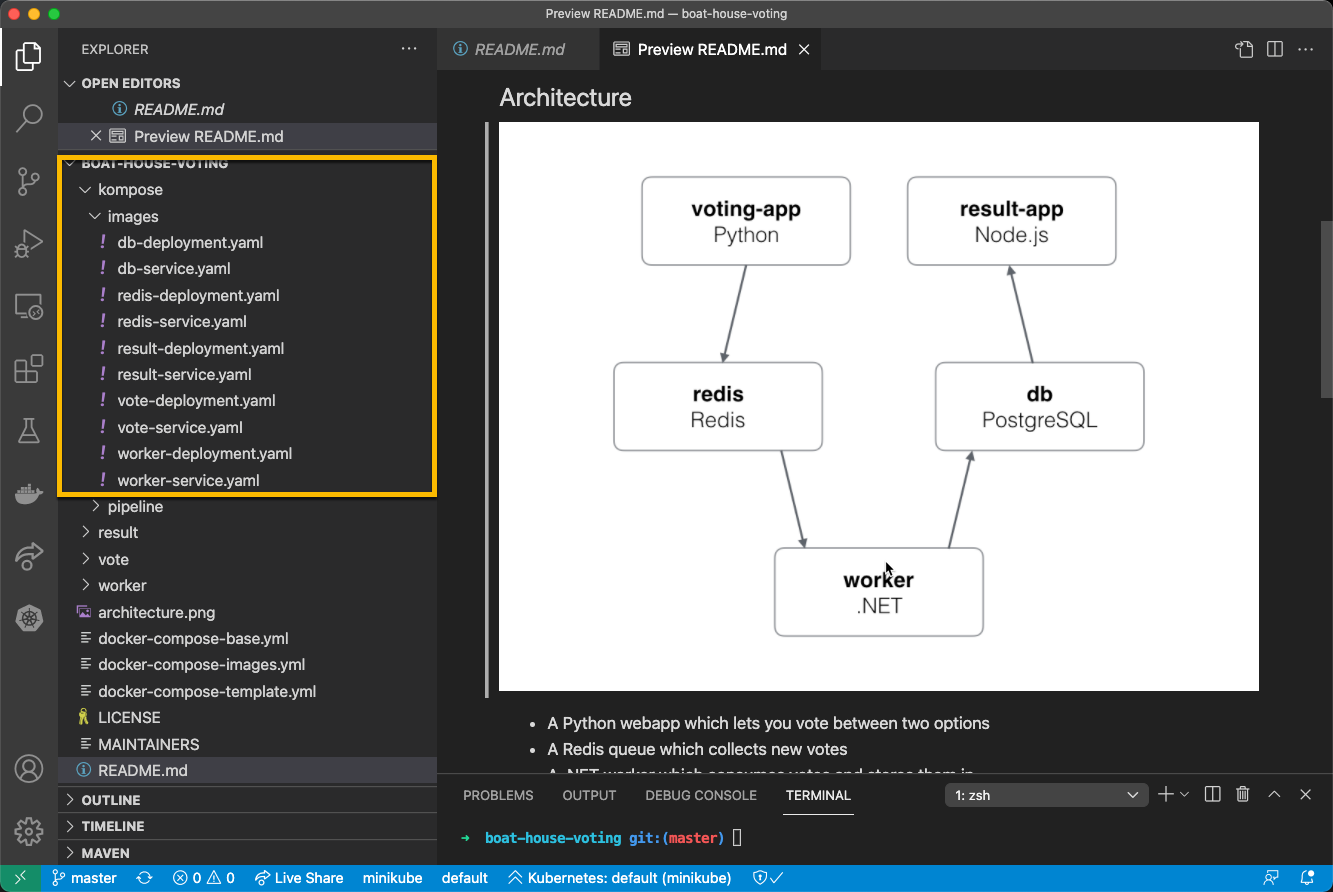Click Show Source icon in editor toolbar

coord(1243,49)
